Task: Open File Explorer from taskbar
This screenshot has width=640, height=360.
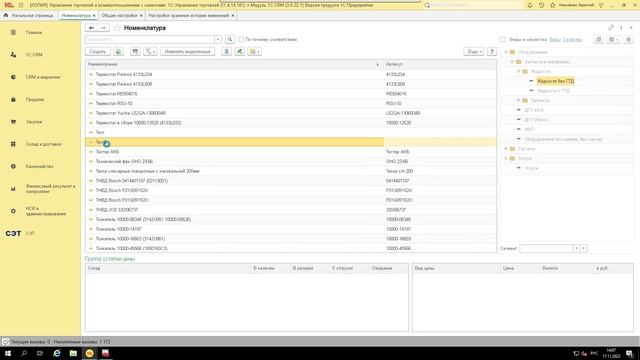Action: (x=73, y=353)
